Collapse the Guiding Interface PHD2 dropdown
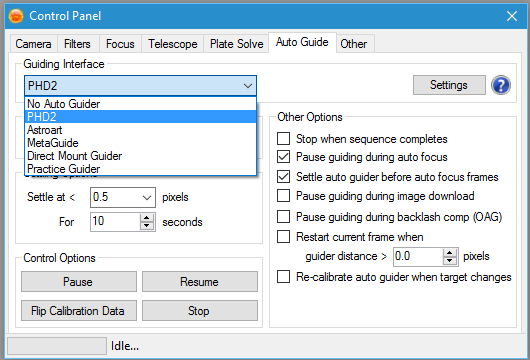Screen dimensions: 530x360 click(248, 86)
